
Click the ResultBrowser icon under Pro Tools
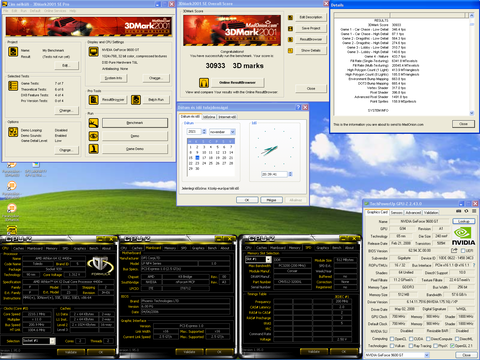pos(94,100)
